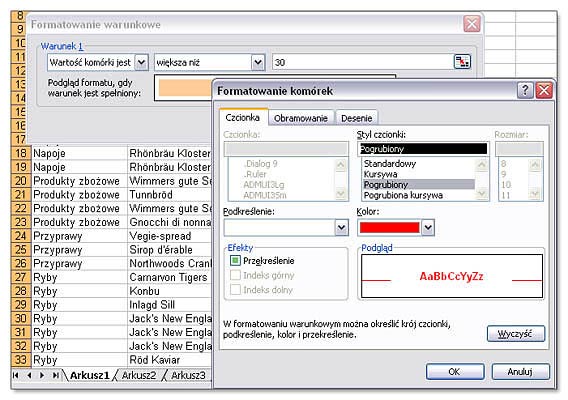This screenshot has width=568, height=400.
Task: Select the Arkusz2 sheet tab
Action: pyautogui.click(x=139, y=375)
